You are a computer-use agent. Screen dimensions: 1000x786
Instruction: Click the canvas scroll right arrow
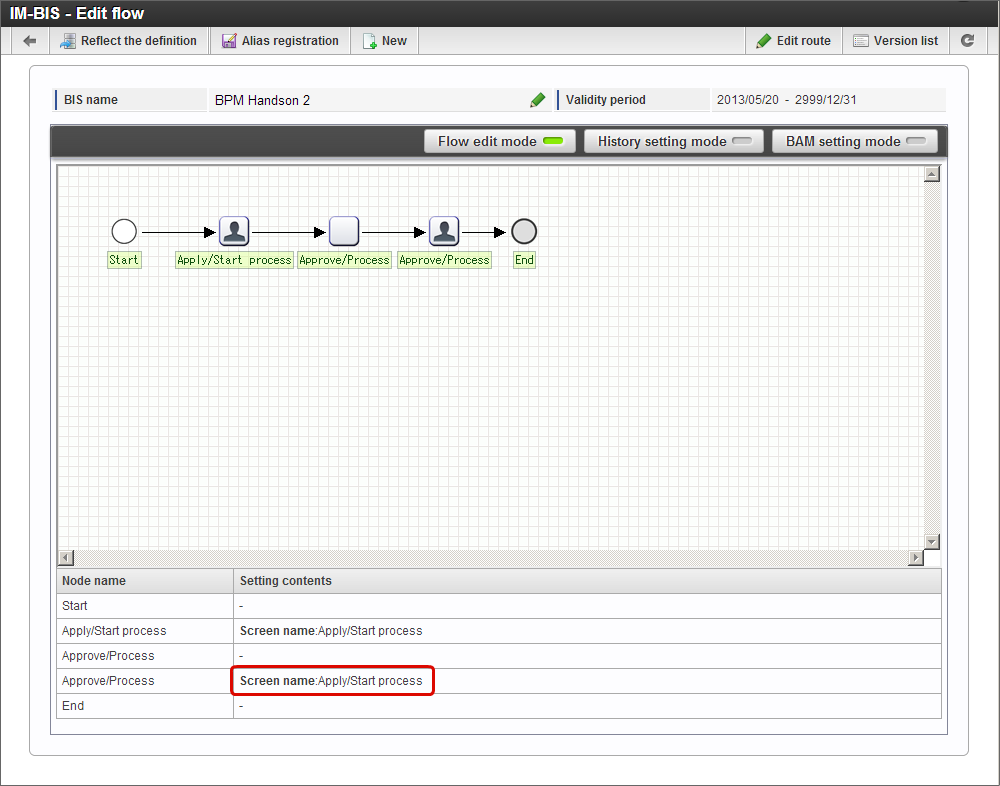pyautogui.click(x=916, y=558)
